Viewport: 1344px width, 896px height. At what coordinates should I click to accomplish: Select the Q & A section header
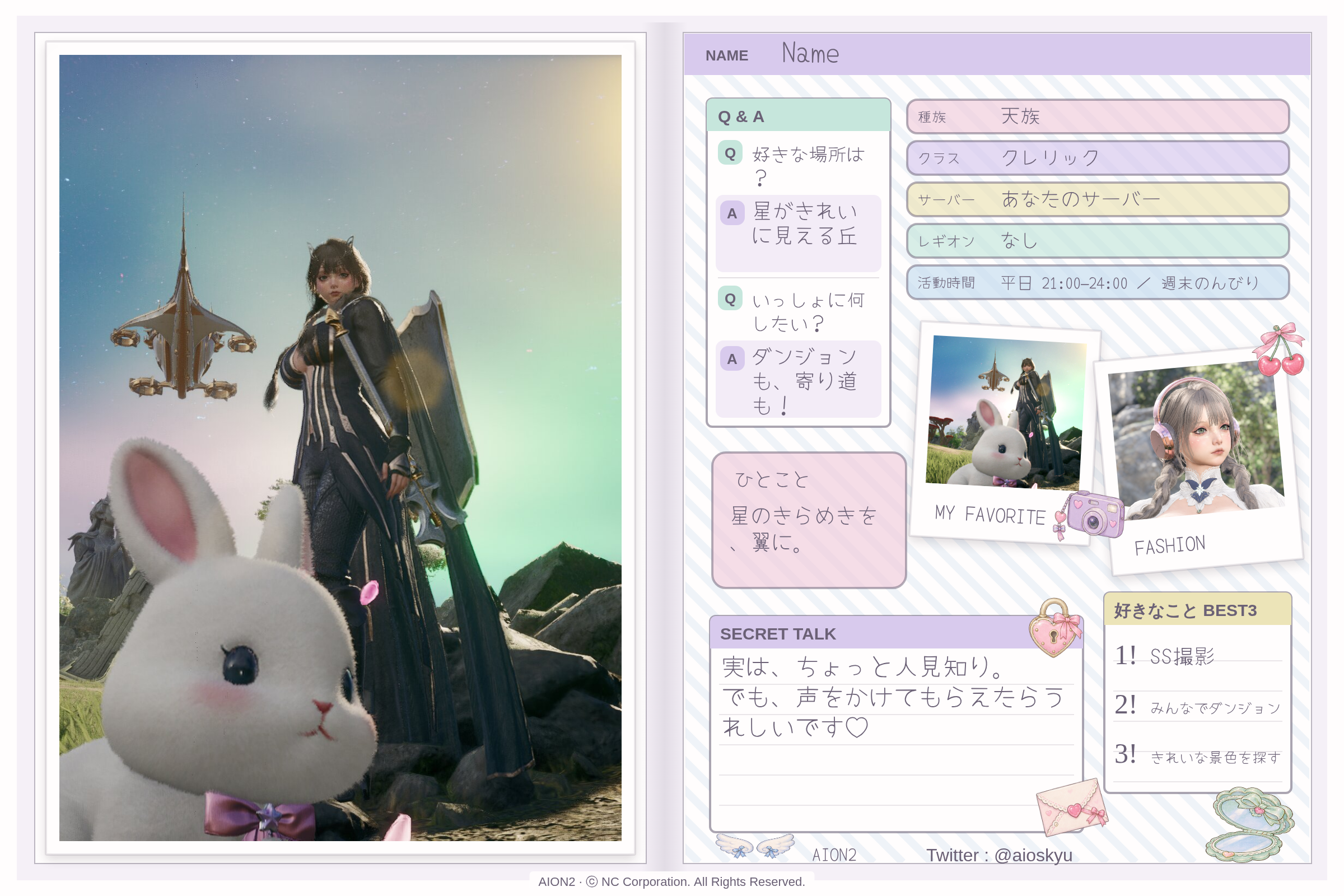[799, 116]
